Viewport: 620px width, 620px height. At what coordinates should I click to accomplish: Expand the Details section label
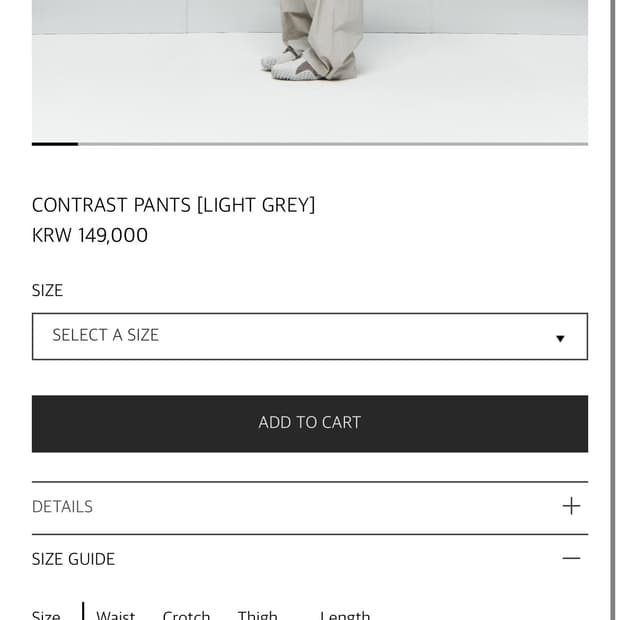pyautogui.click(x=62, y=507)
